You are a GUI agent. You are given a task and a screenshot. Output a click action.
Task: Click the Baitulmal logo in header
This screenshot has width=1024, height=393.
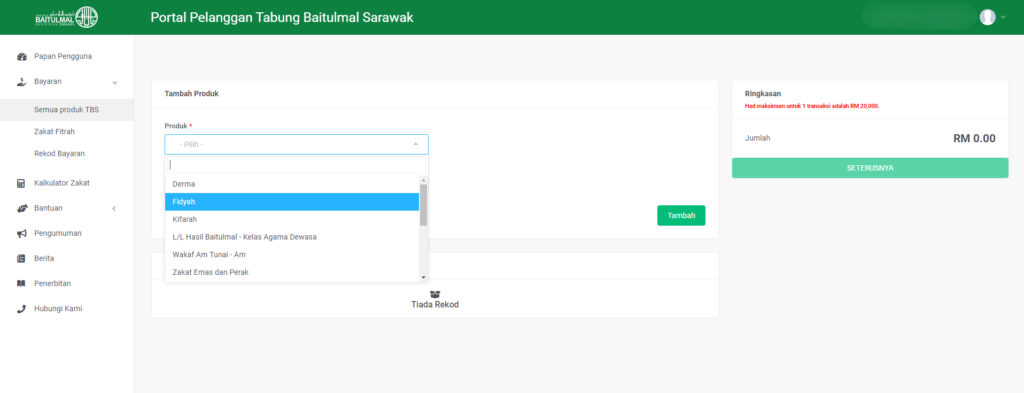(67, 17)
